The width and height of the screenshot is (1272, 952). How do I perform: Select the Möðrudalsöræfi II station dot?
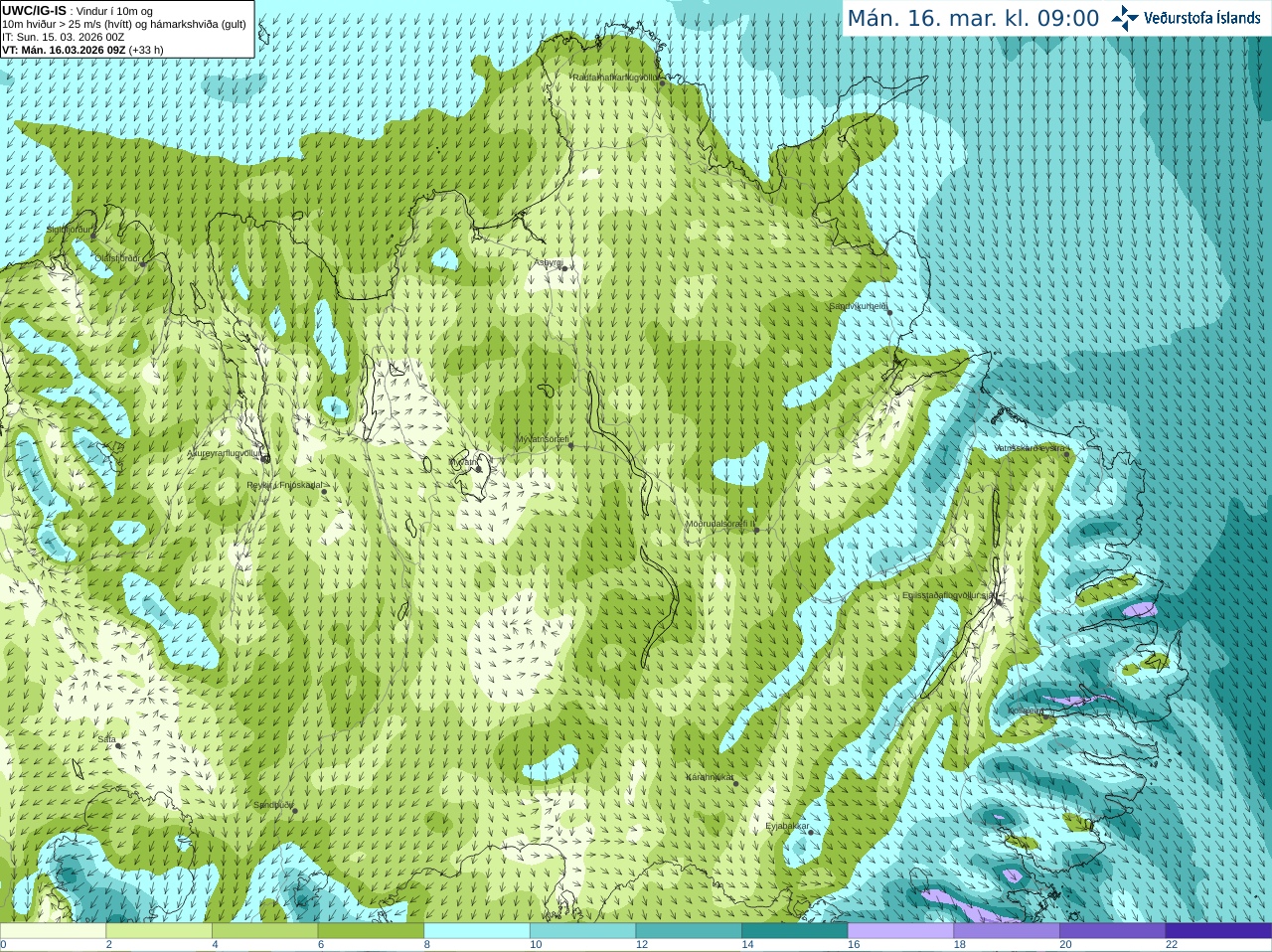coord(756,530)
